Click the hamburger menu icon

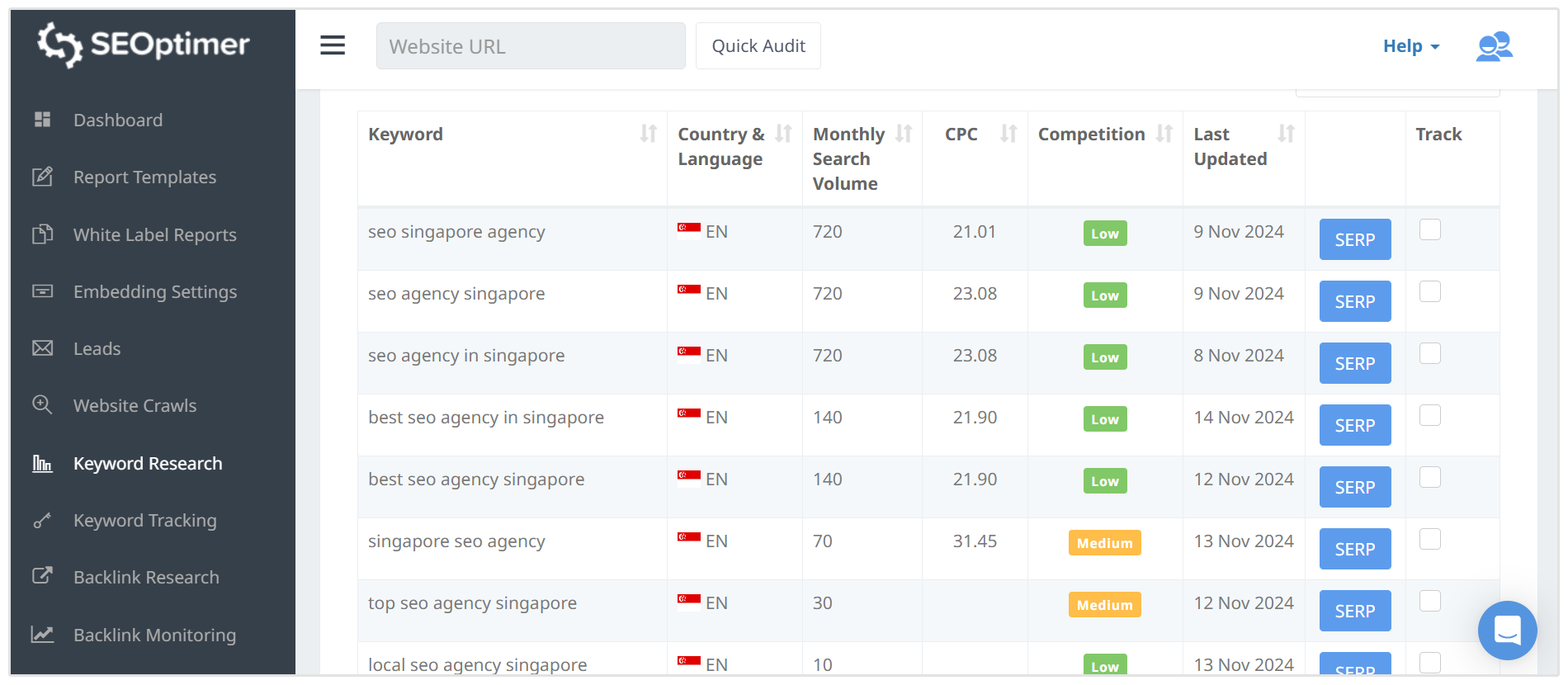333,45
